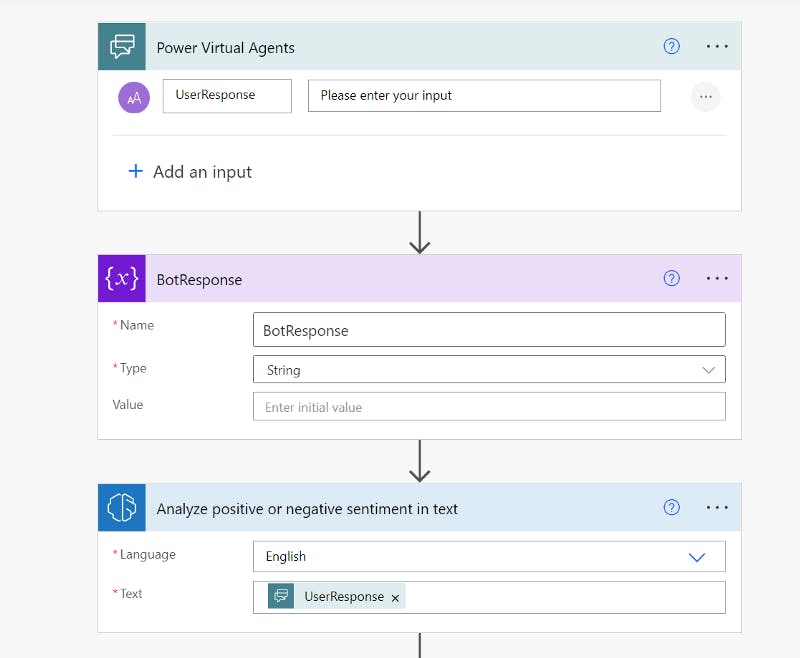Open help for Power Virtual Agents step
The height and width of the screenshot is (658, 800).
671,46
